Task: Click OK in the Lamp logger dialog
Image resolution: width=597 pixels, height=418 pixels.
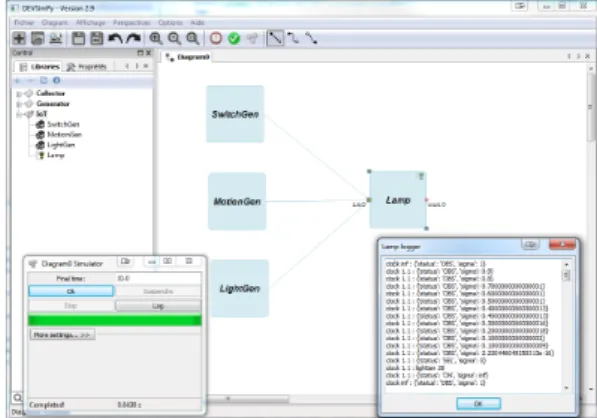Action: click(478, 404)
